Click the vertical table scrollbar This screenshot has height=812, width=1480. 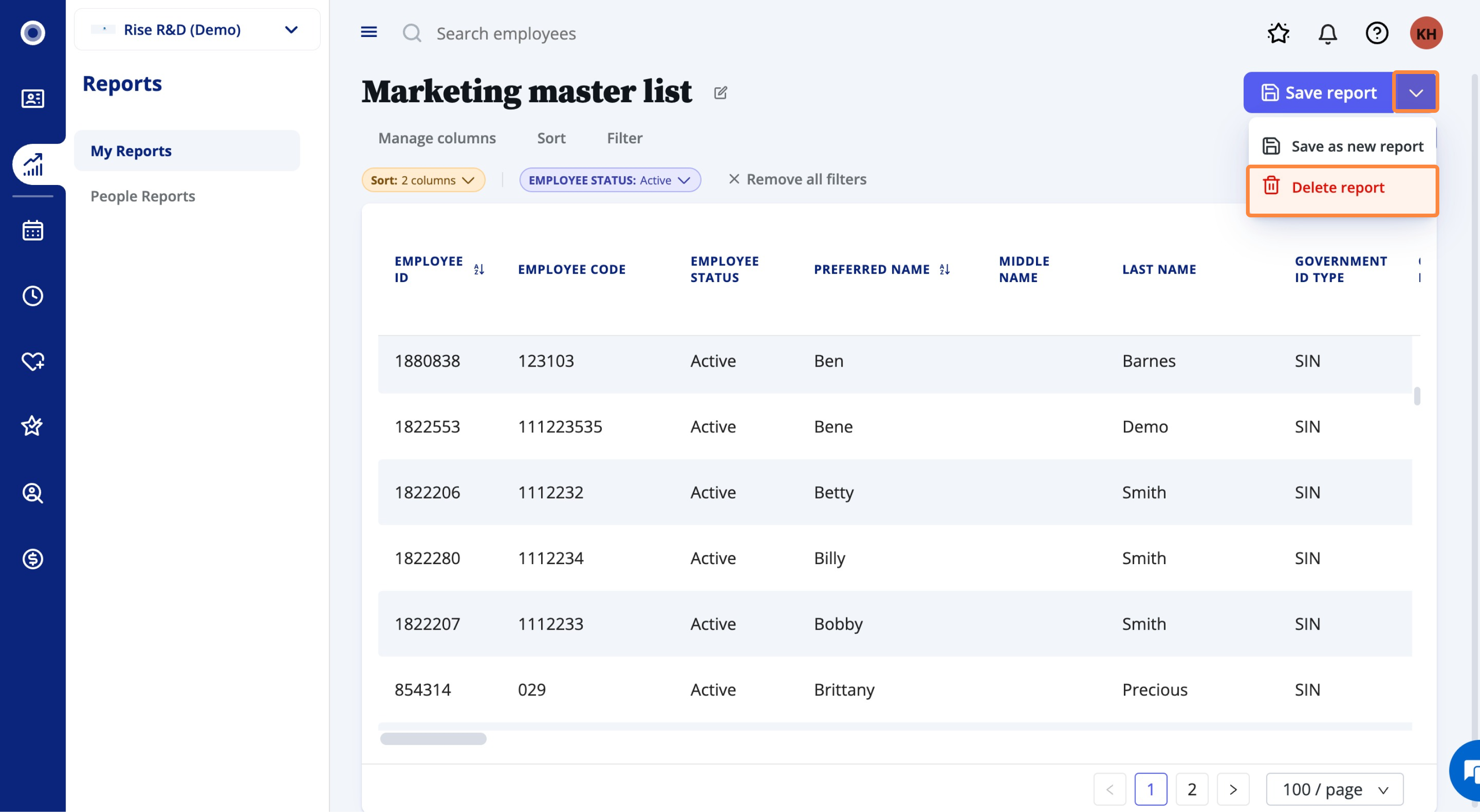point(1417,396)
